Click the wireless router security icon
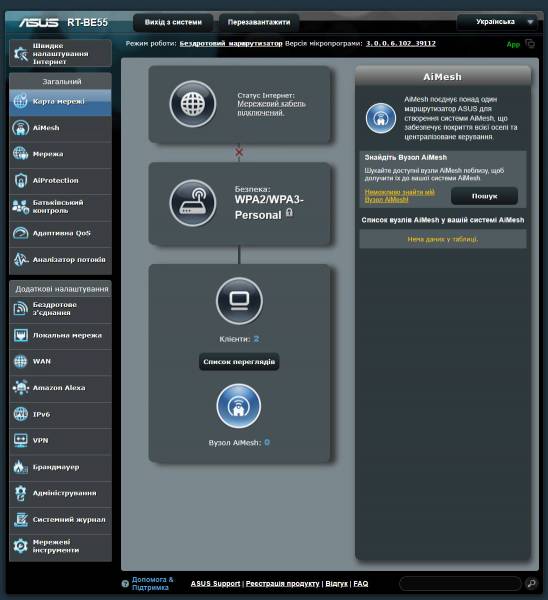The image size is (548, 600). point(193,203)
